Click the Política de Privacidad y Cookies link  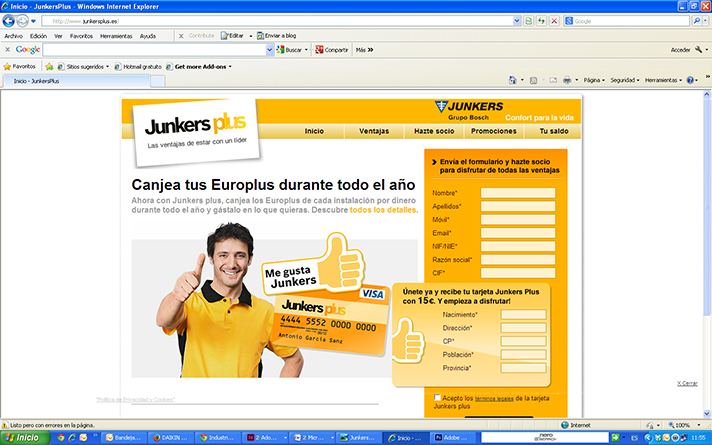point(135,400)
